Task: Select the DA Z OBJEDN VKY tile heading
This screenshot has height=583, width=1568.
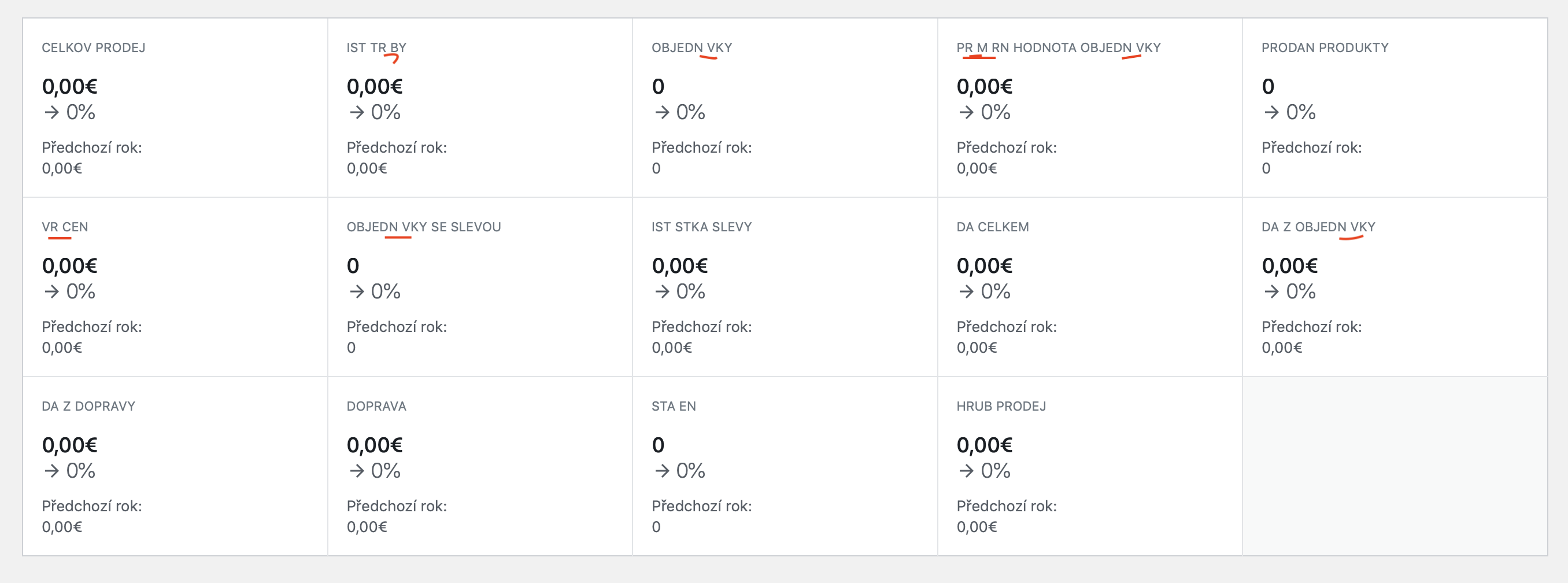Action: coord(1318,226)
